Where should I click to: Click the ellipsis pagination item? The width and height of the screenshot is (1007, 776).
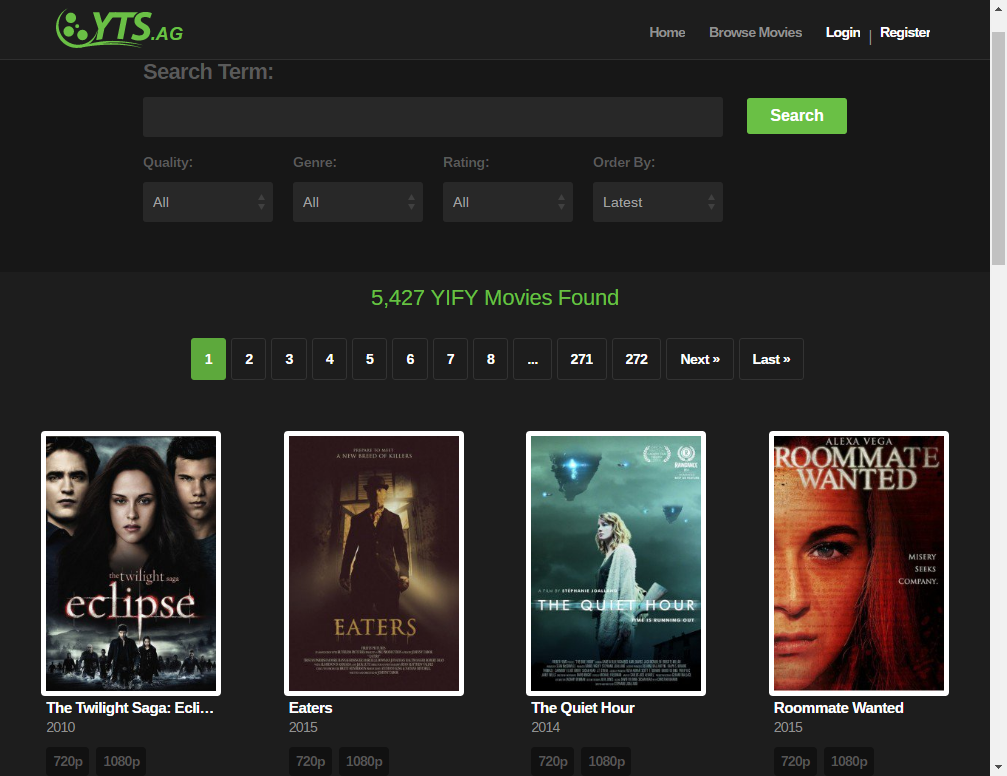(532, 359)
